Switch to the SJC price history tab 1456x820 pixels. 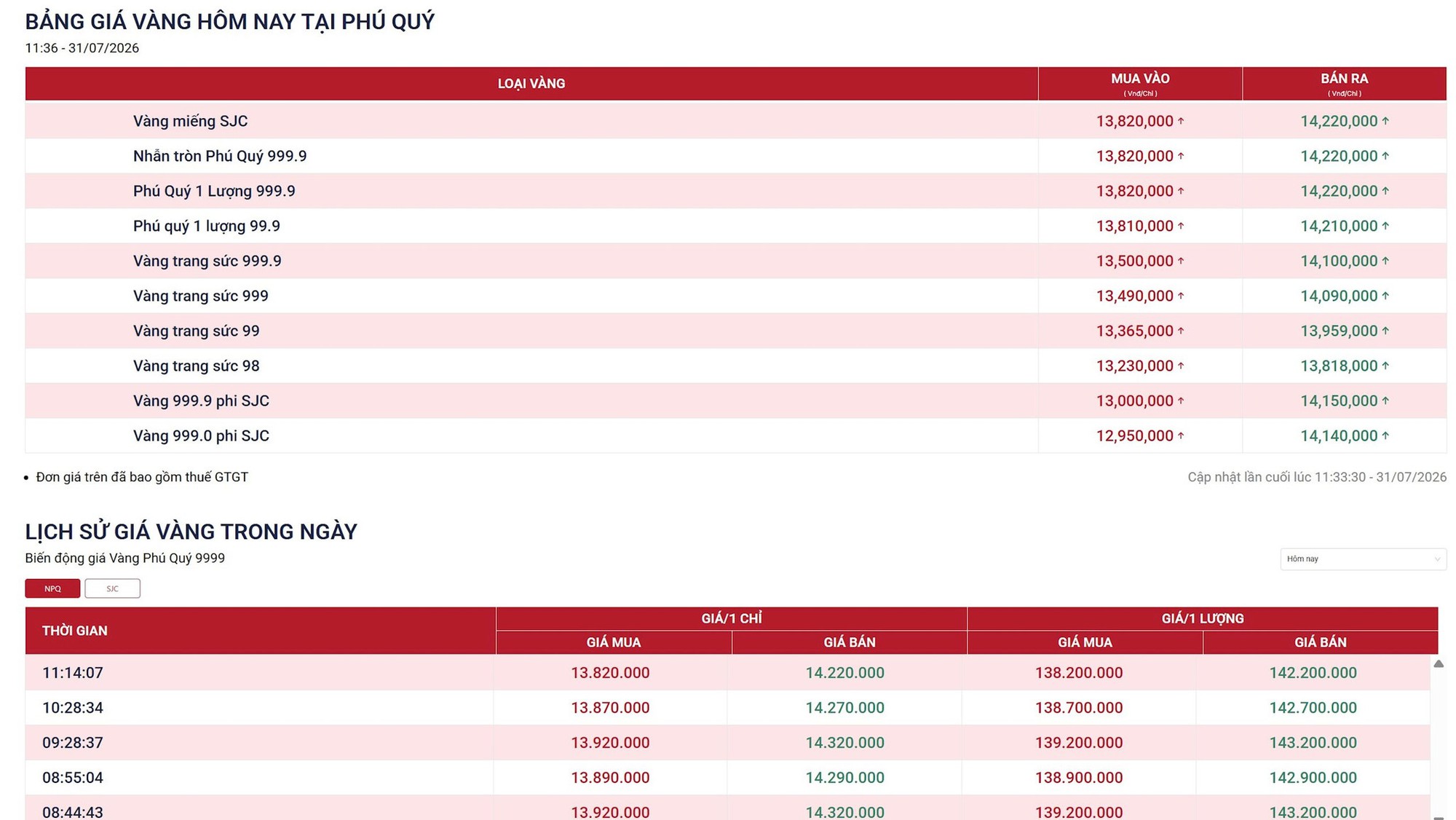pyautogui.click(x=112, y=588)
